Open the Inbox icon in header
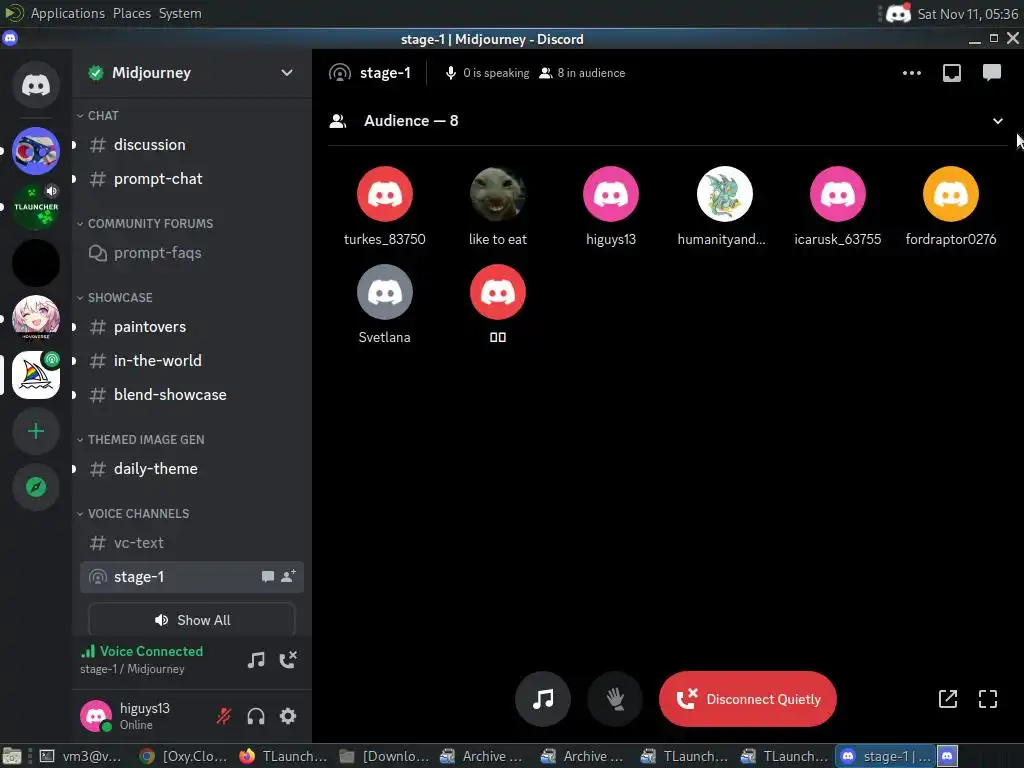 [x=952, y=73]
